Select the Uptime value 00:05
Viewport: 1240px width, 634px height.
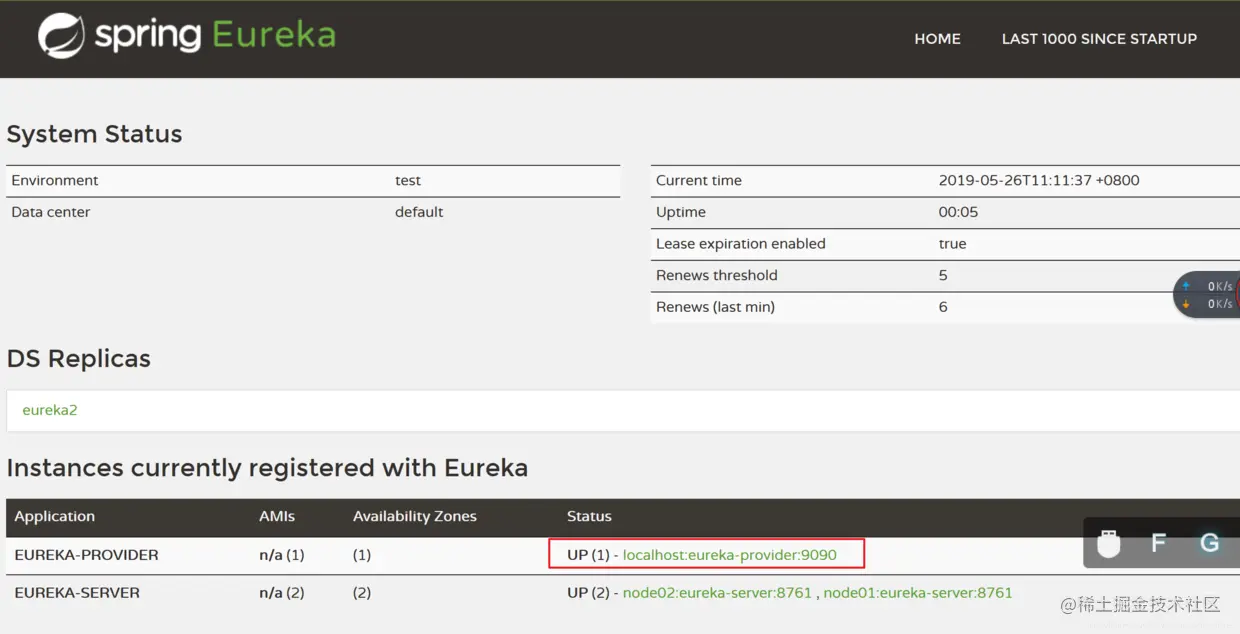tap(958, 212)
